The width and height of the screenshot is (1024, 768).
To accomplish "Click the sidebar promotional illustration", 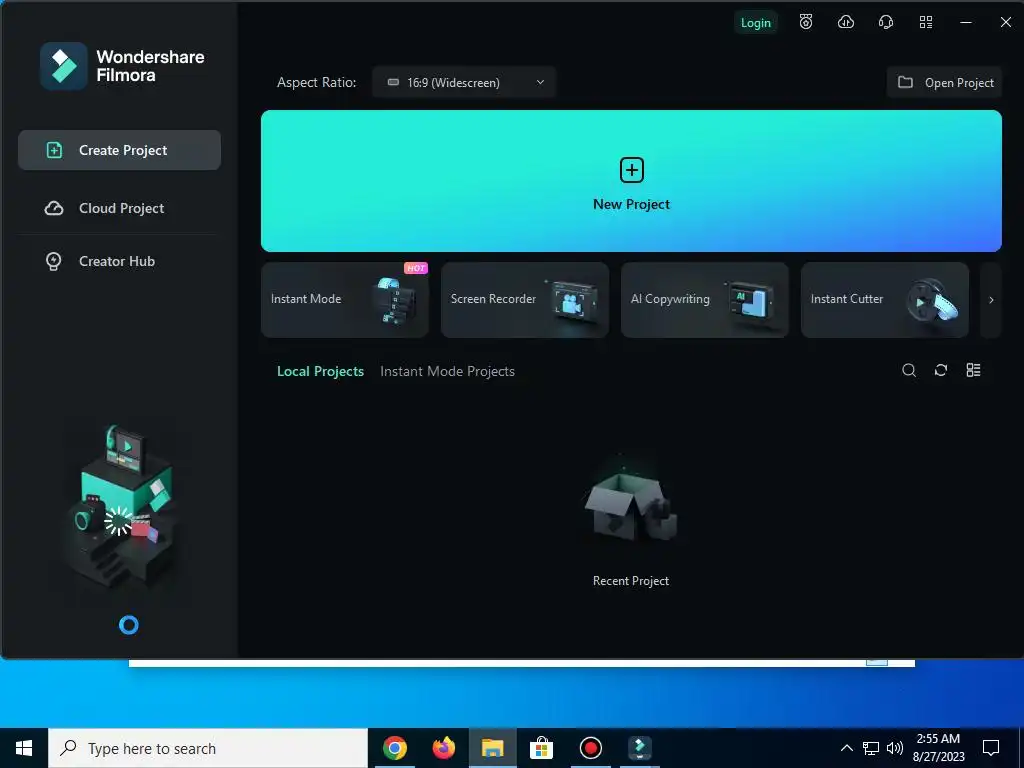I will click(120, 507).
